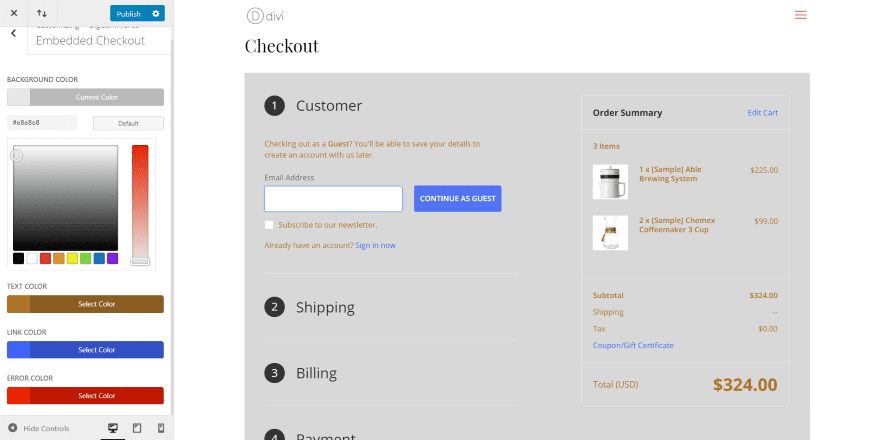Expand the Shipping checkout step
The width and height of the screenshot is (880, 440).
tap(325, 307)
